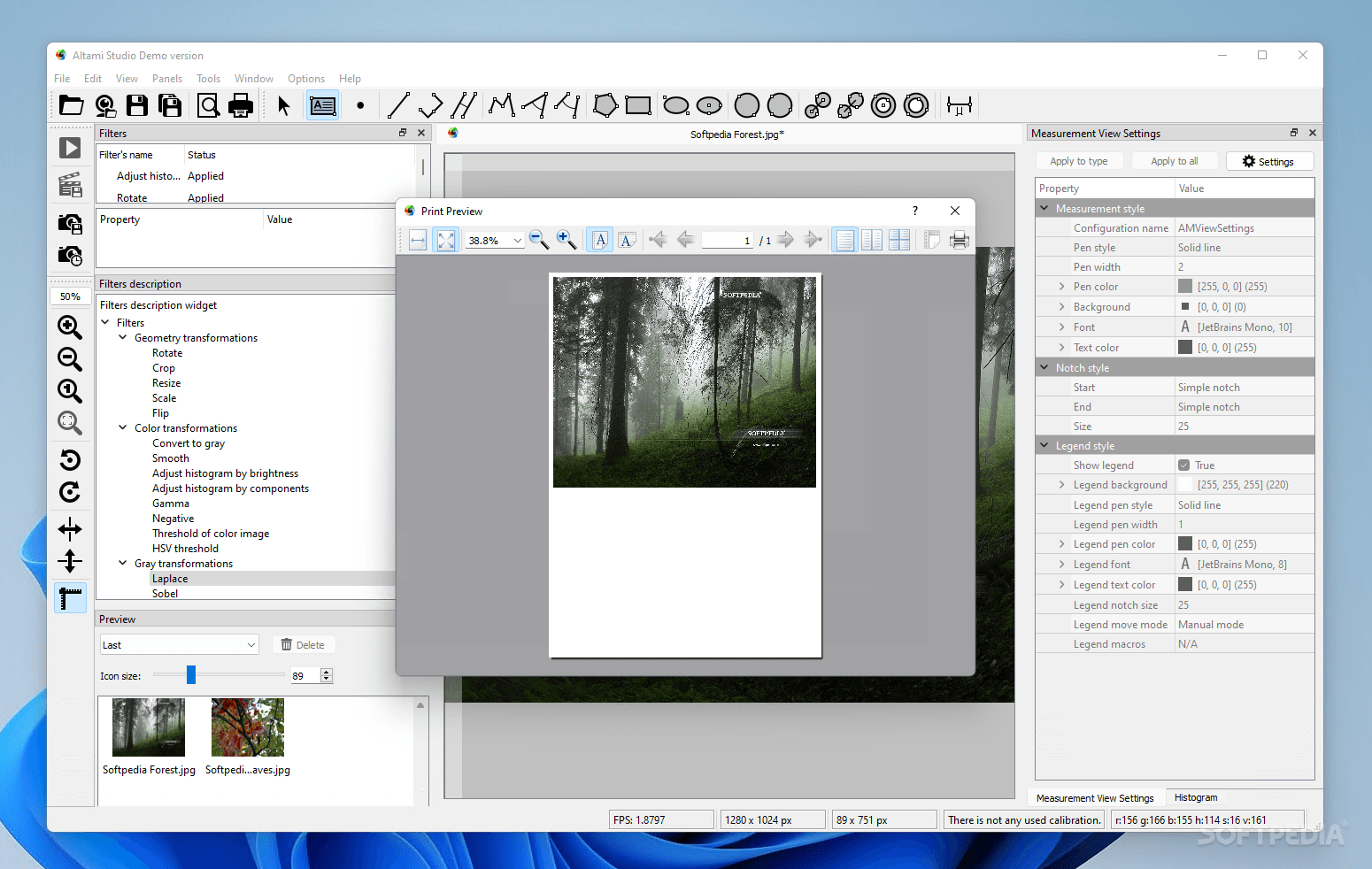This screenshot has height=869, width=1372.
Task: Open page setup in Print Preview
Action: 932,240
